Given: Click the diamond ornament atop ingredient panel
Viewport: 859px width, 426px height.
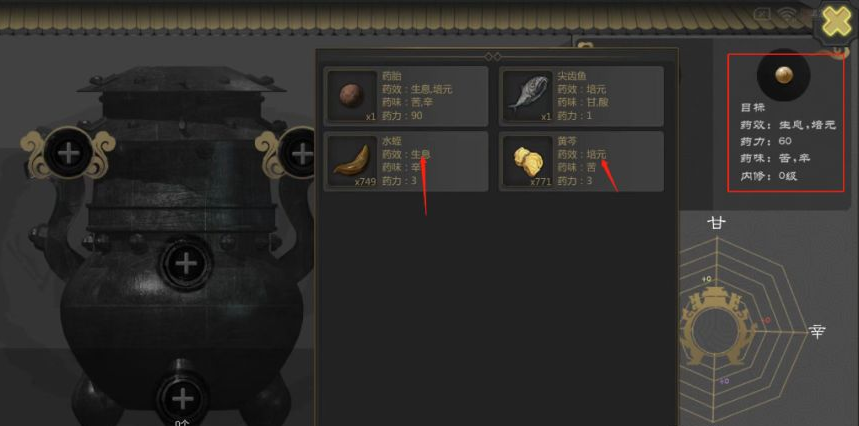Looking at the screenshot, I should point(493,56).
